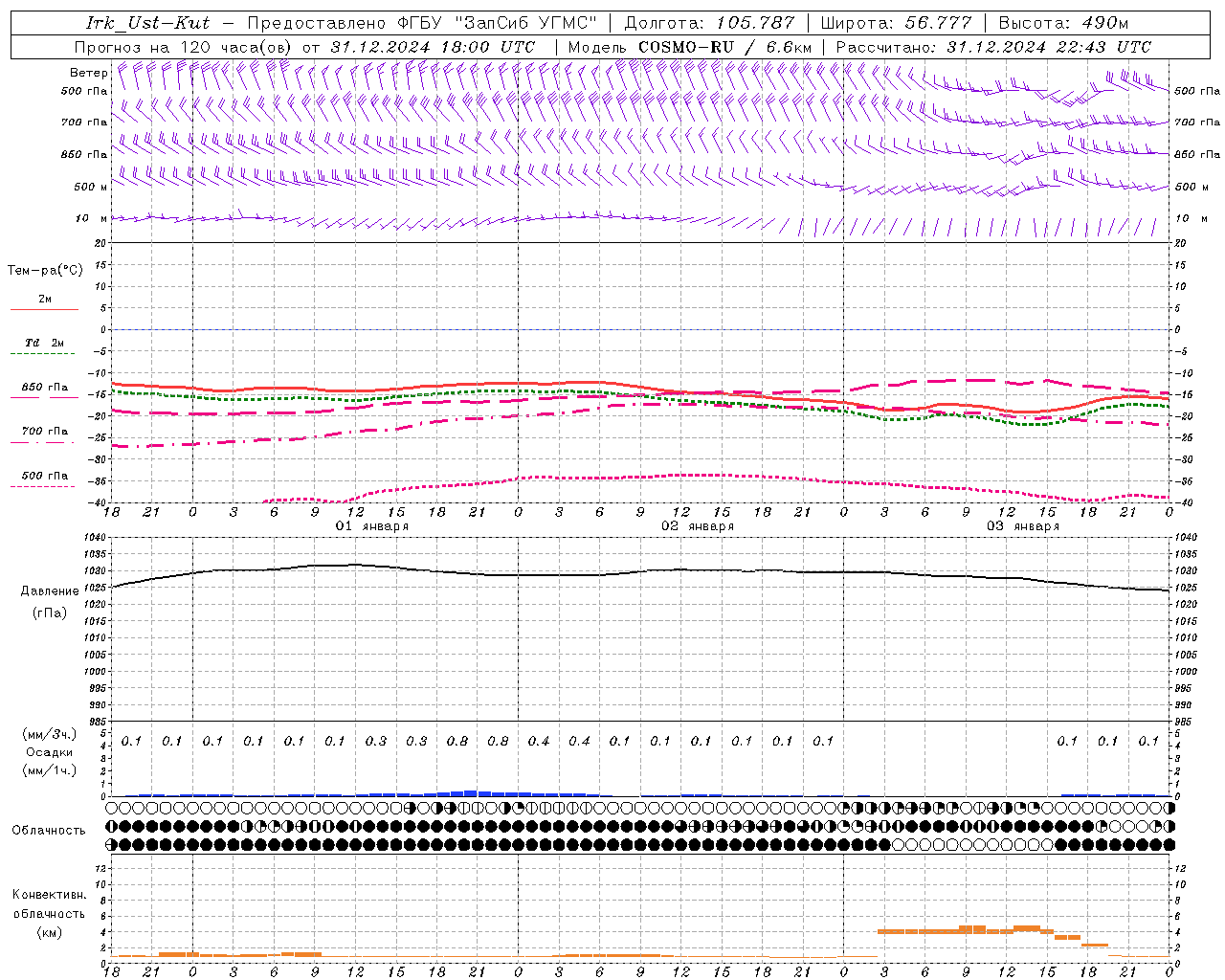
Task: Click forecast start time 31.12.2024 18:00 UTC
Action: click(x=433, y=47)
